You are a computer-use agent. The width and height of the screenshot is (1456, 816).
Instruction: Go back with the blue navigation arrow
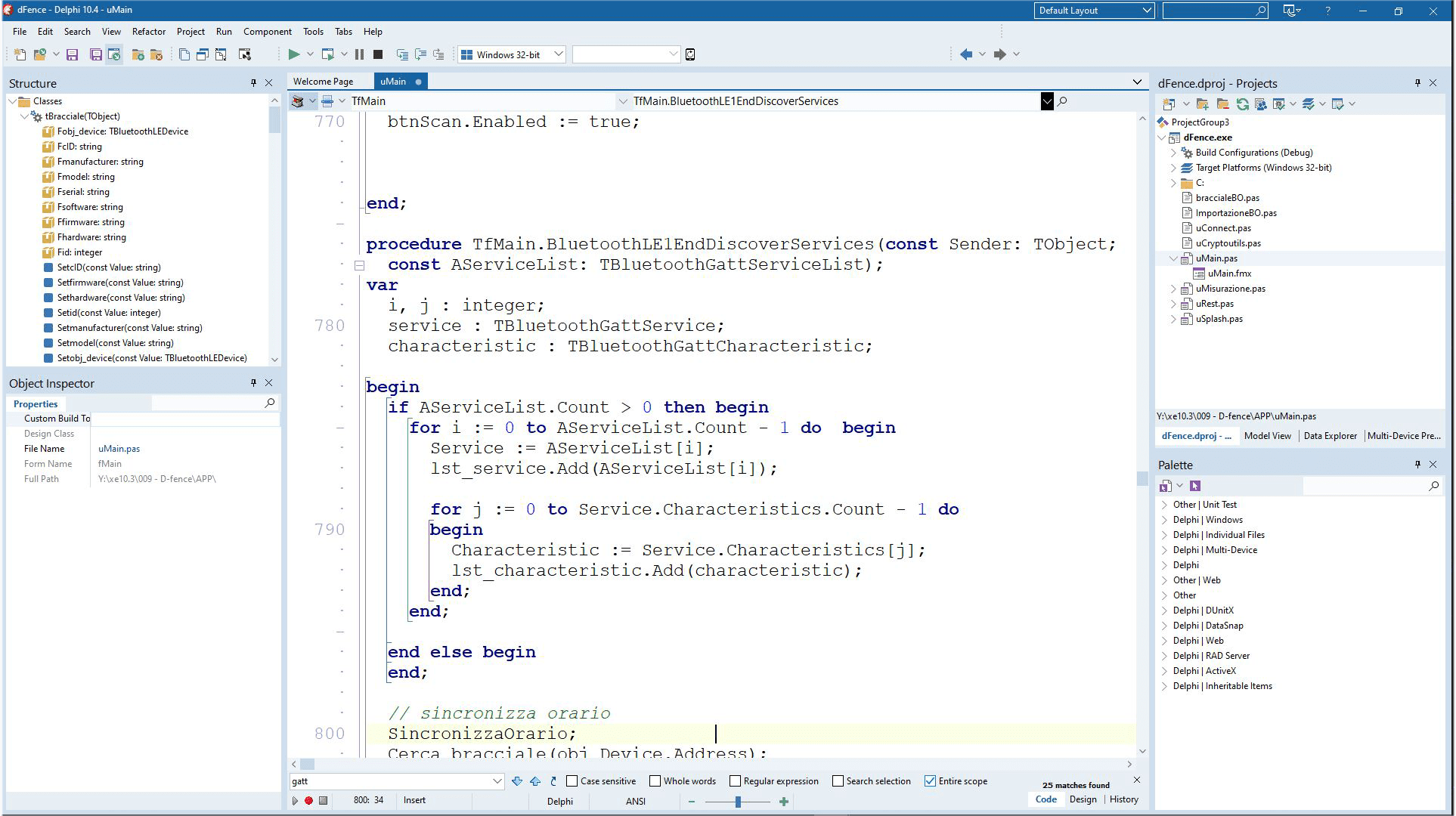pos(965,54)
